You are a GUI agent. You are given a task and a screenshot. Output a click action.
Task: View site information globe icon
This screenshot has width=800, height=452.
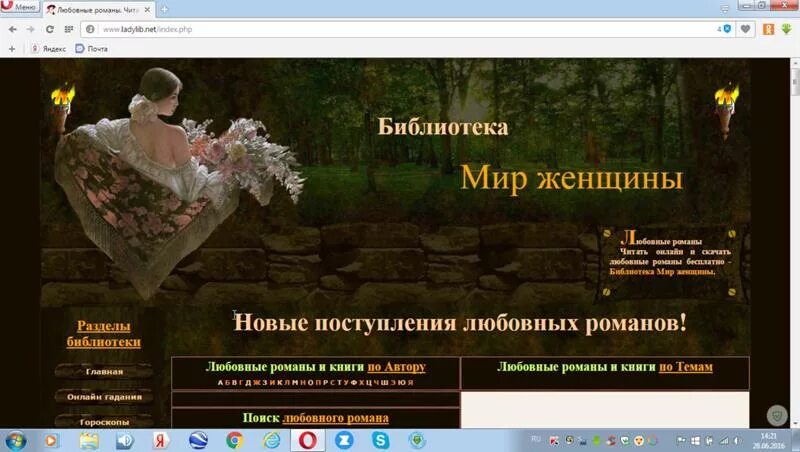90,30
